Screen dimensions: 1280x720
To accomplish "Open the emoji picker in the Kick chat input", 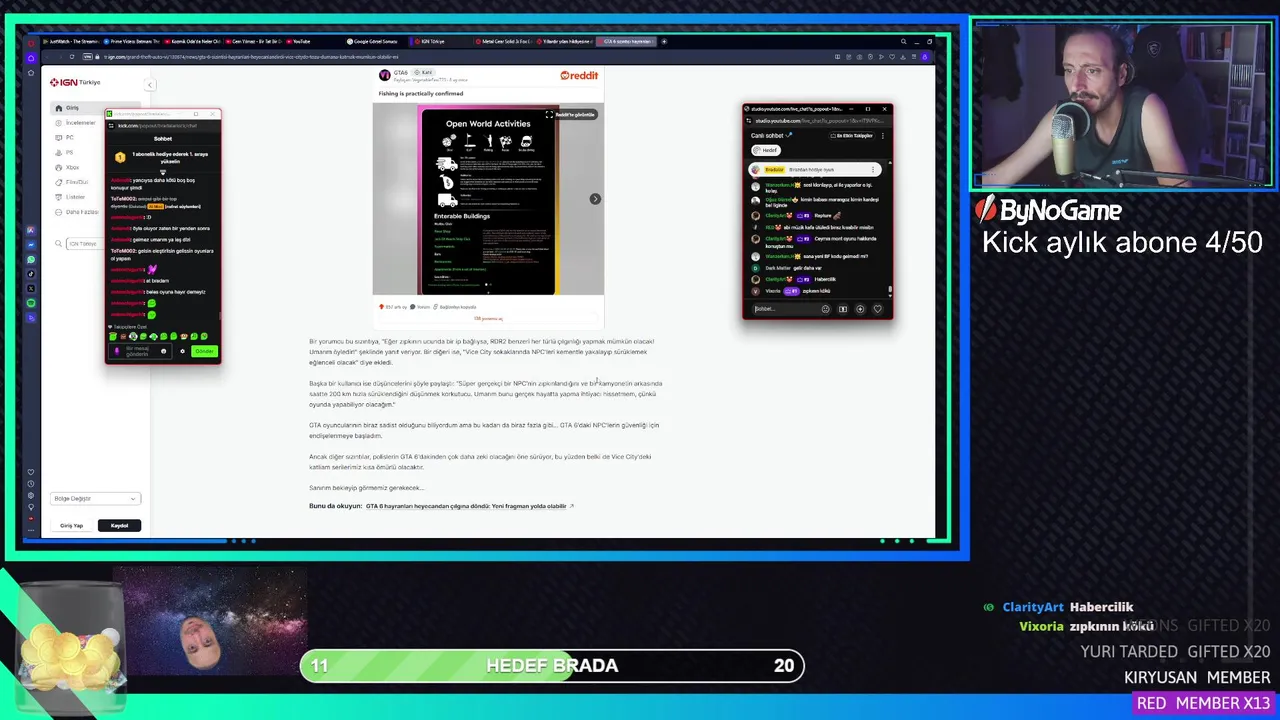I will [x=164, y=351].
